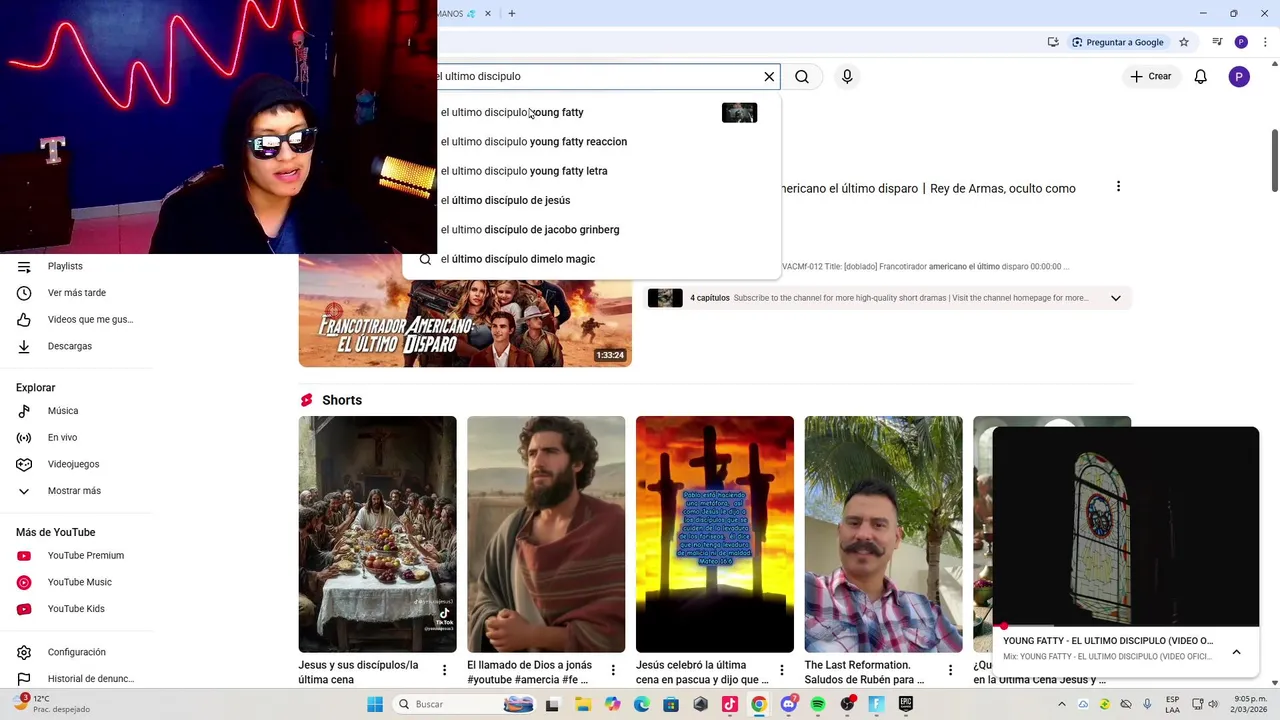
Task: Open Discord from taskbar
Action: (789, 704)
